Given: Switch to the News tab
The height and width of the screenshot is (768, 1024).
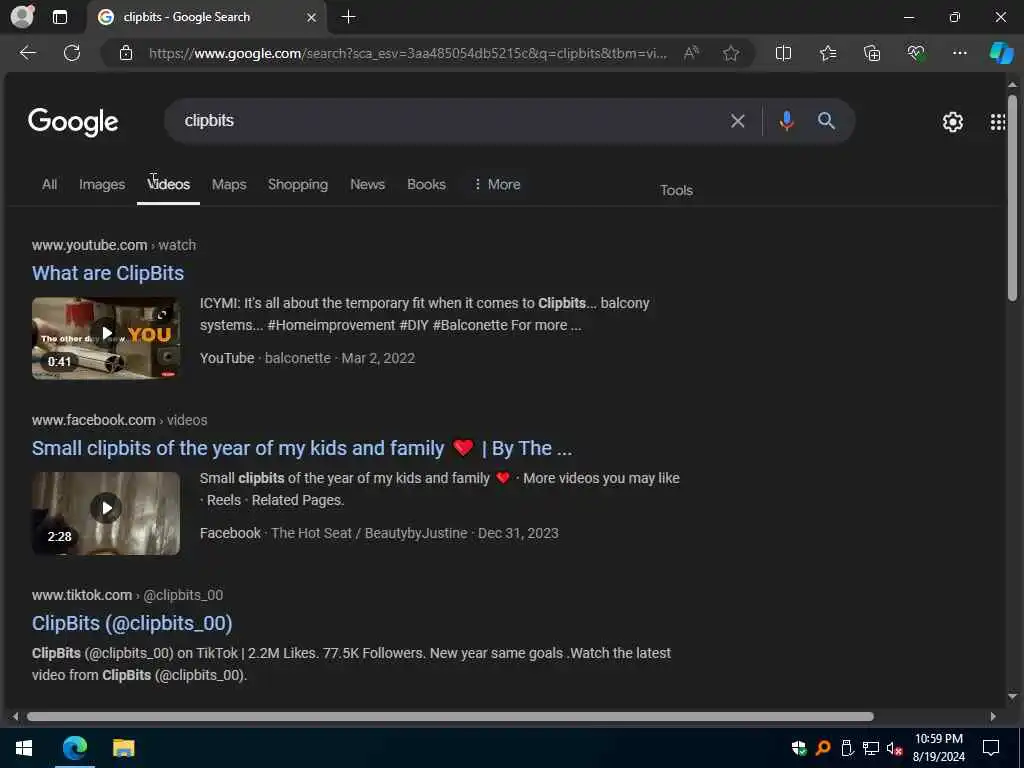Looking at the screenshot, I should 368,185.
